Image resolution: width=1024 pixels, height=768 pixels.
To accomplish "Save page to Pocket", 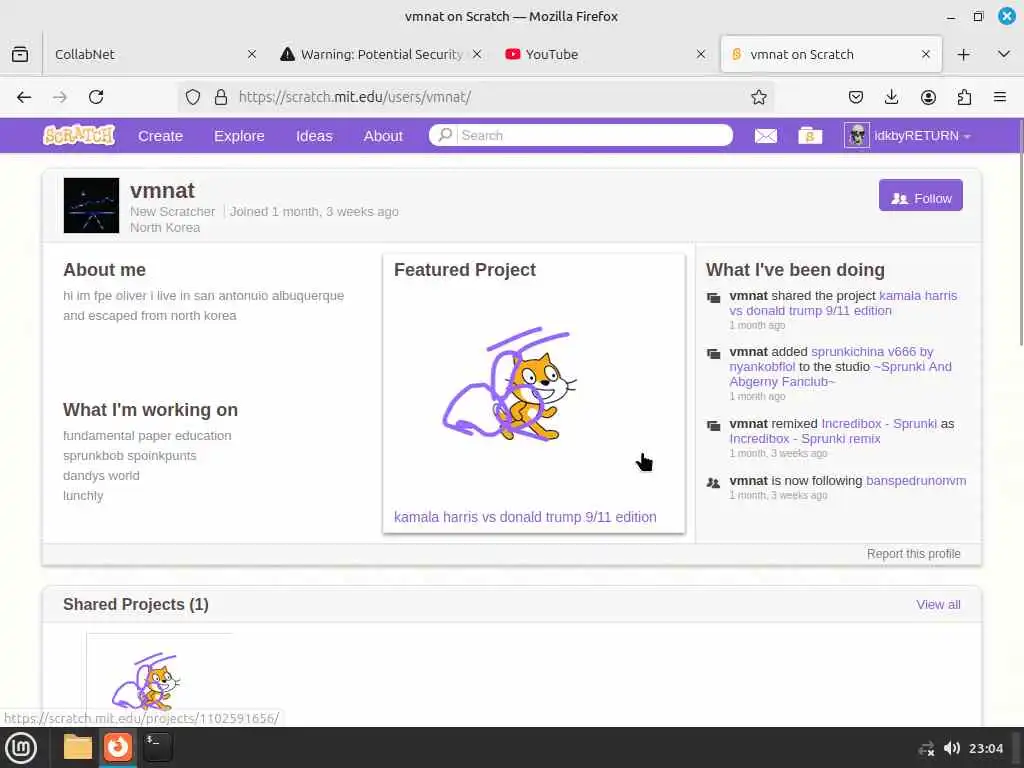I will click(x=856, y=97).
